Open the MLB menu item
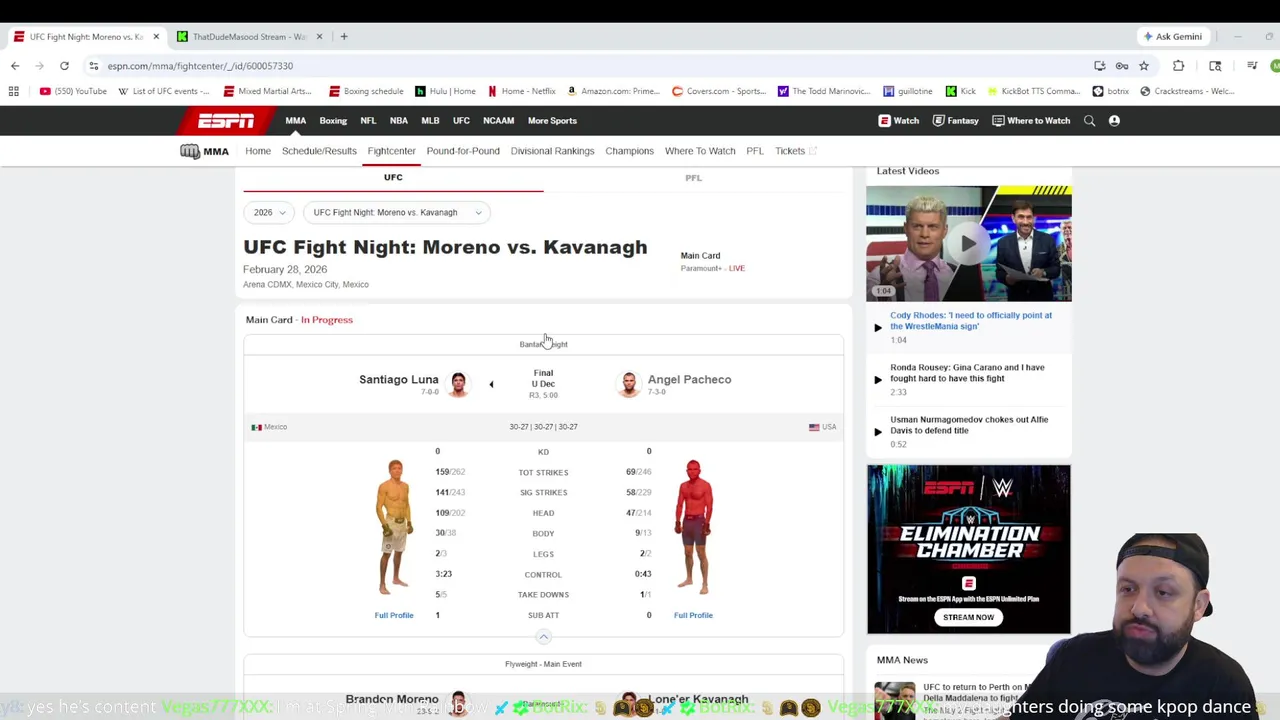The width and height of the screenshot is (1280, 720). 430,121
